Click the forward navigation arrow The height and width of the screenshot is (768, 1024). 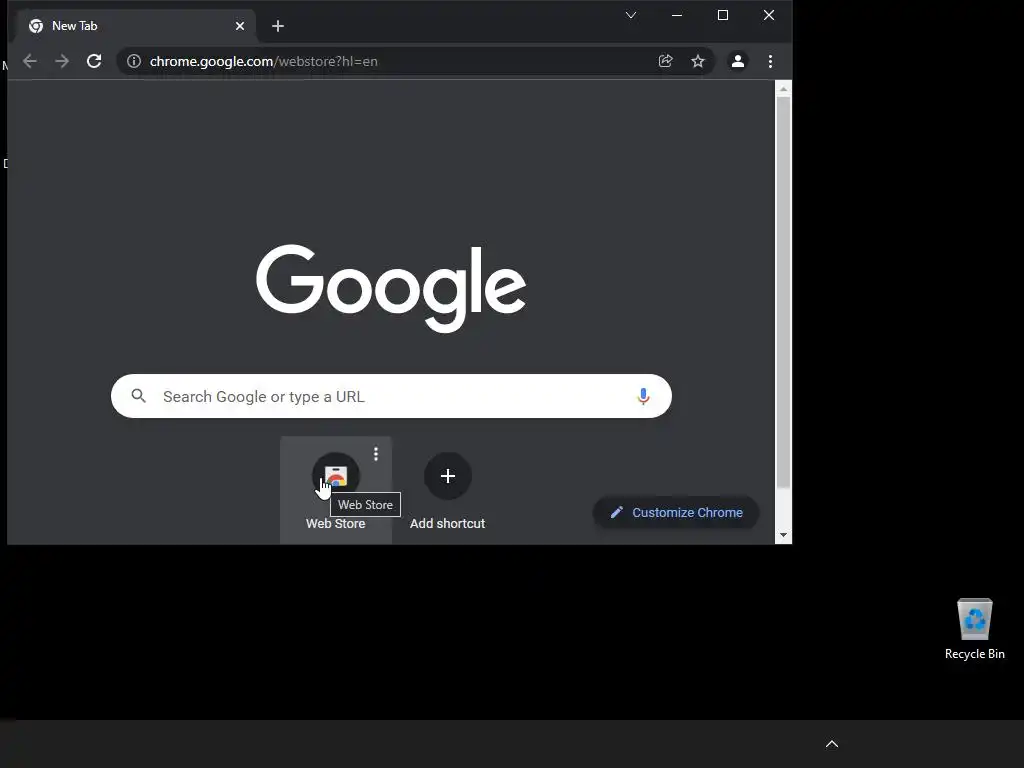62,61
